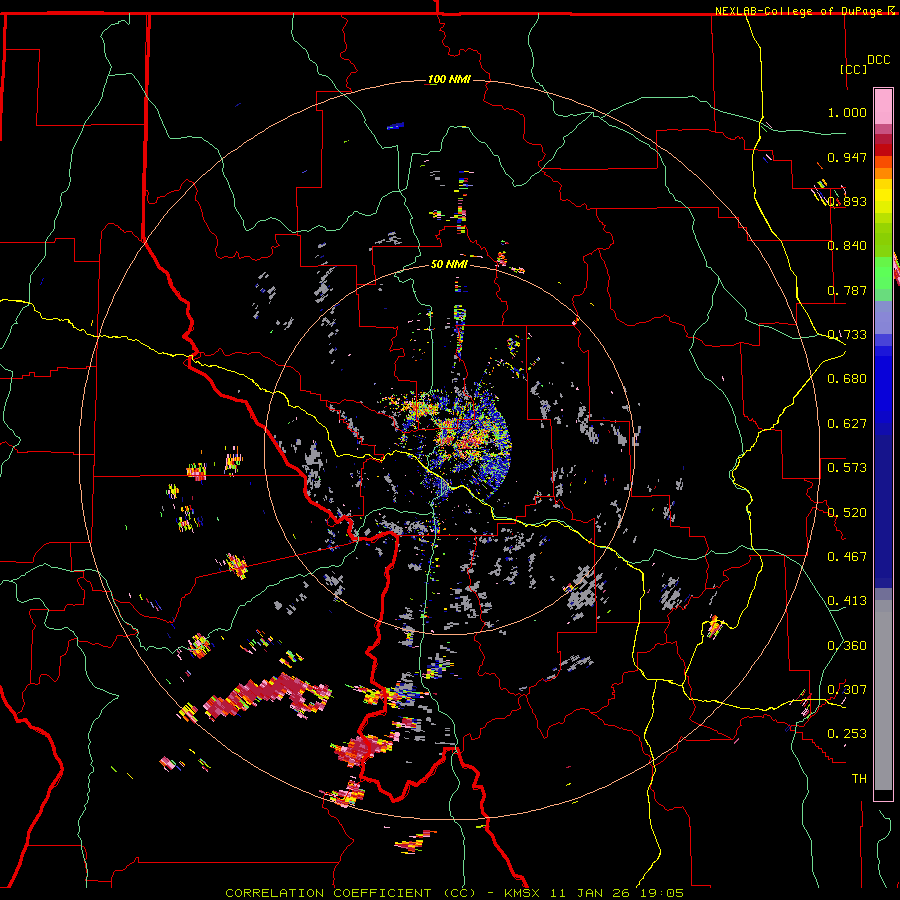Click the Correlation Coefficient KMSX caption text
This screenshot has width=900, height=900.
coord(454,893)
